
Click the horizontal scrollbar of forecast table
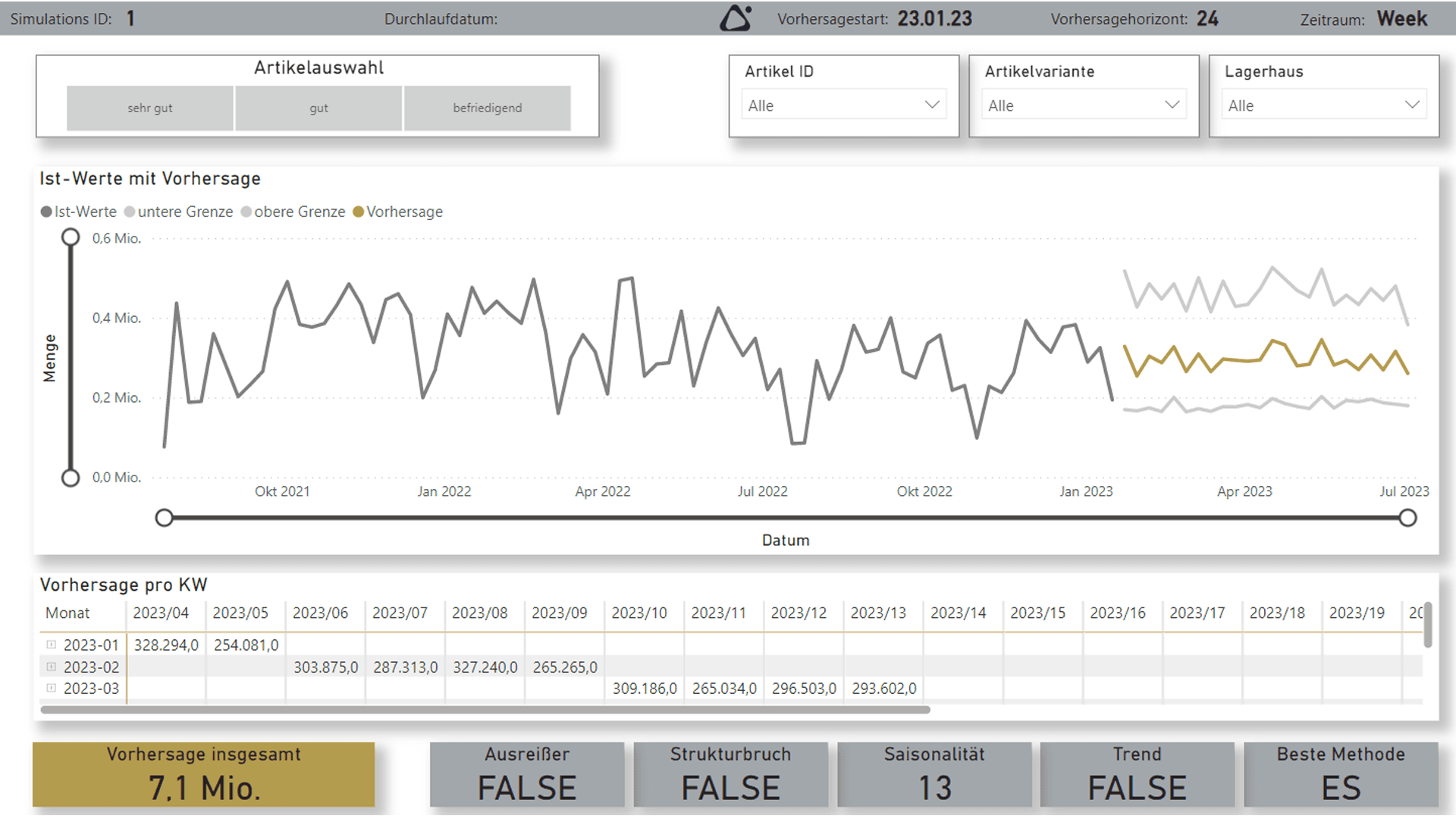click(485, 710)
